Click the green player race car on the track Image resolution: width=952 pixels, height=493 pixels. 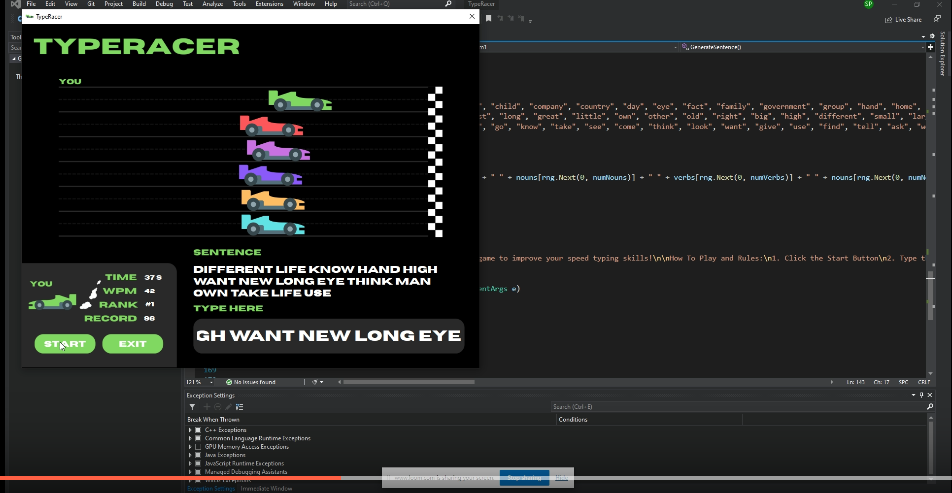coord(300,100)
